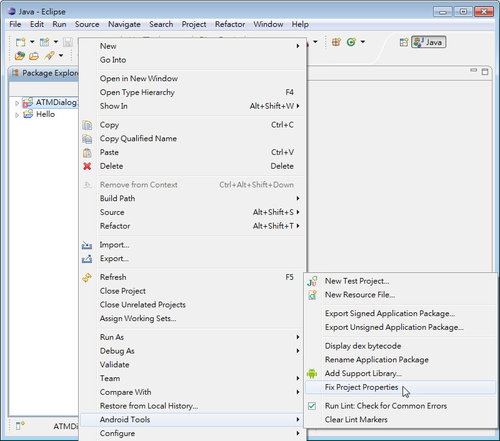Open the New Java Class dropdown arrow
This screenshot has height=441, width=500.
pos(363,42)
